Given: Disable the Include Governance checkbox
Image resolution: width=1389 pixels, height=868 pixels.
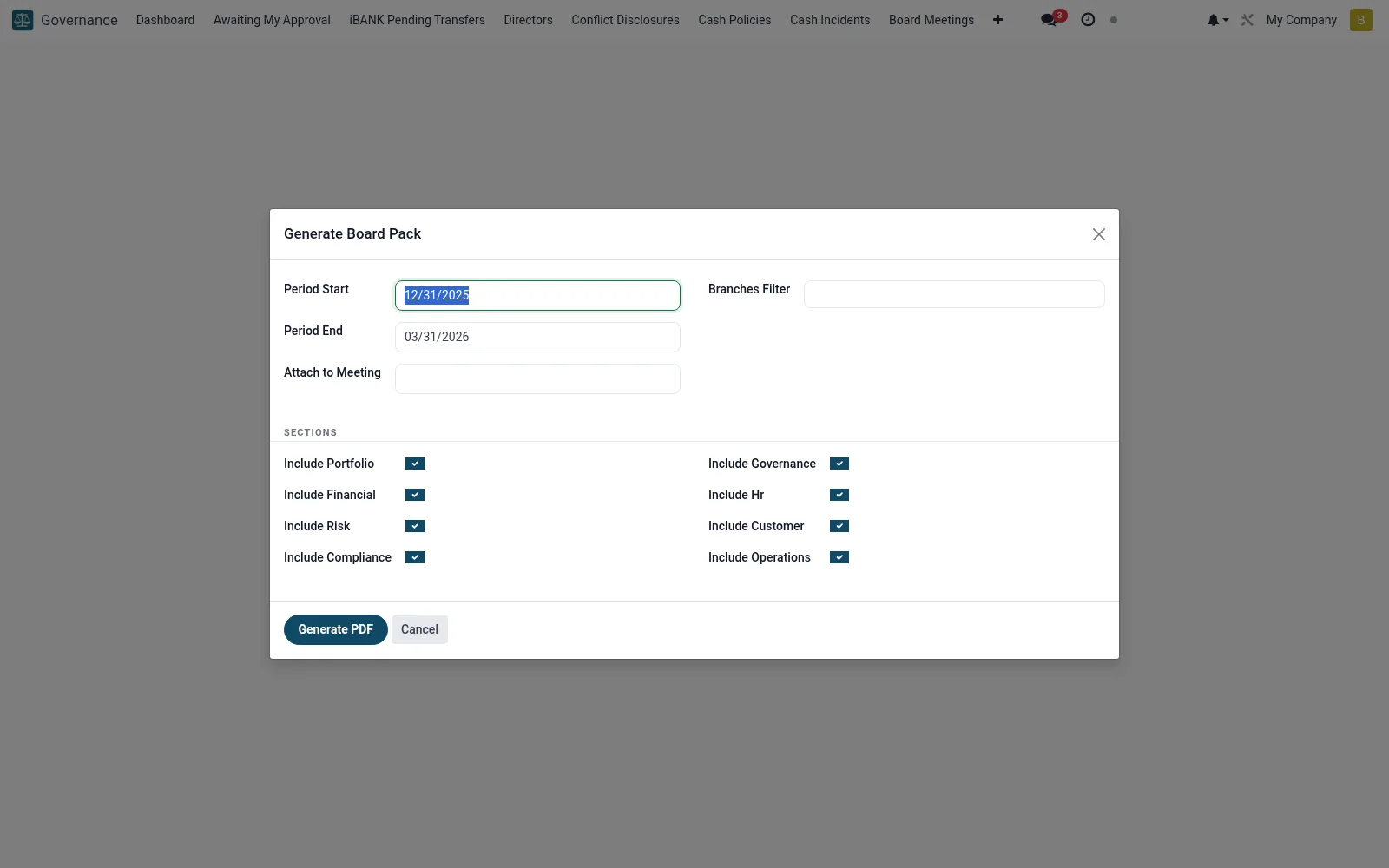Looking at the screenshot, I should [x=839, y=464].
